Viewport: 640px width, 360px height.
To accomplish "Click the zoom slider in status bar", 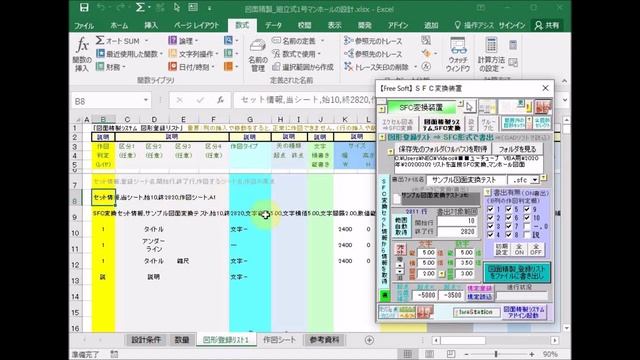I will (x=496, y=354).
